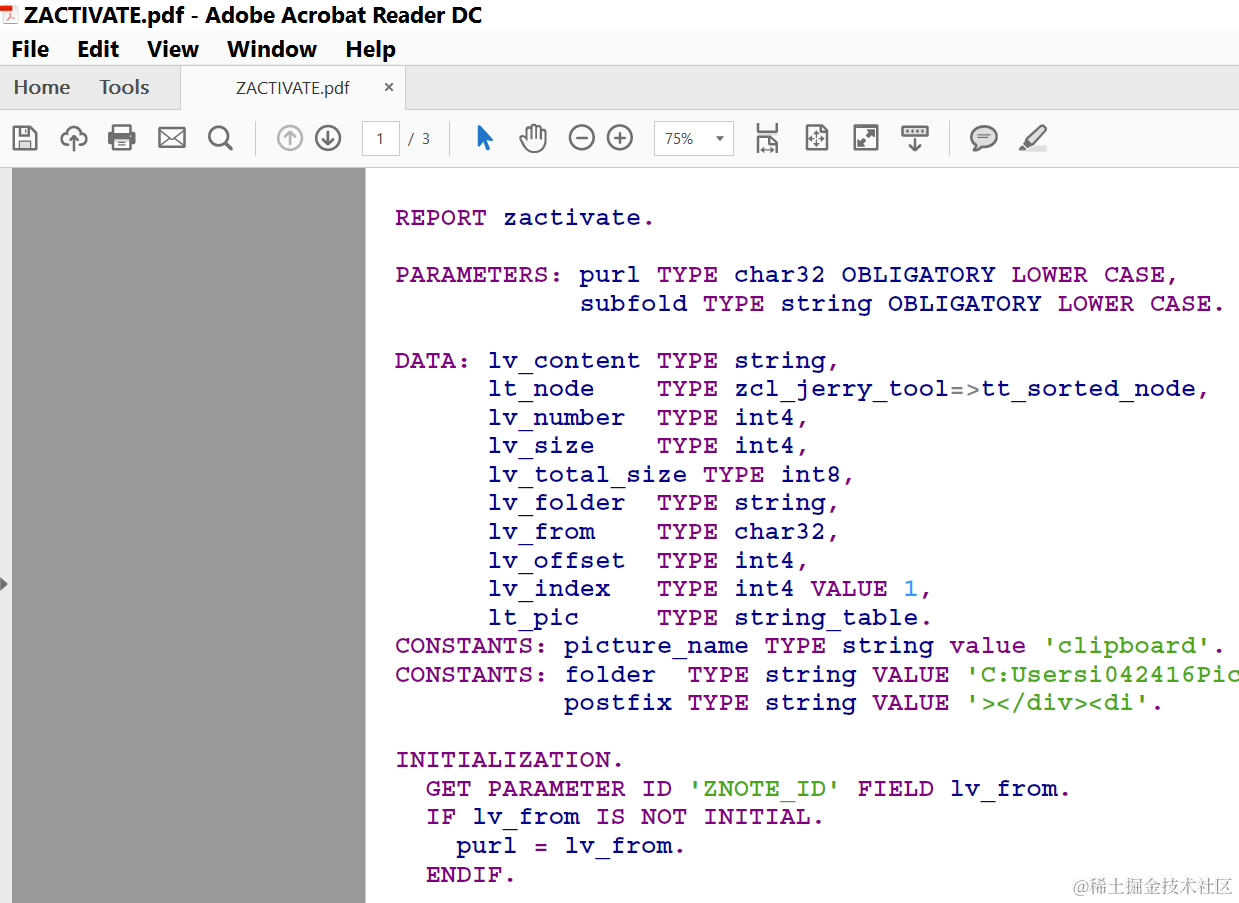The width and height of the screenshot is (1239, 903).
Task: Click the Save file icon
Action: pyautogui.click(x=25, y=138)
